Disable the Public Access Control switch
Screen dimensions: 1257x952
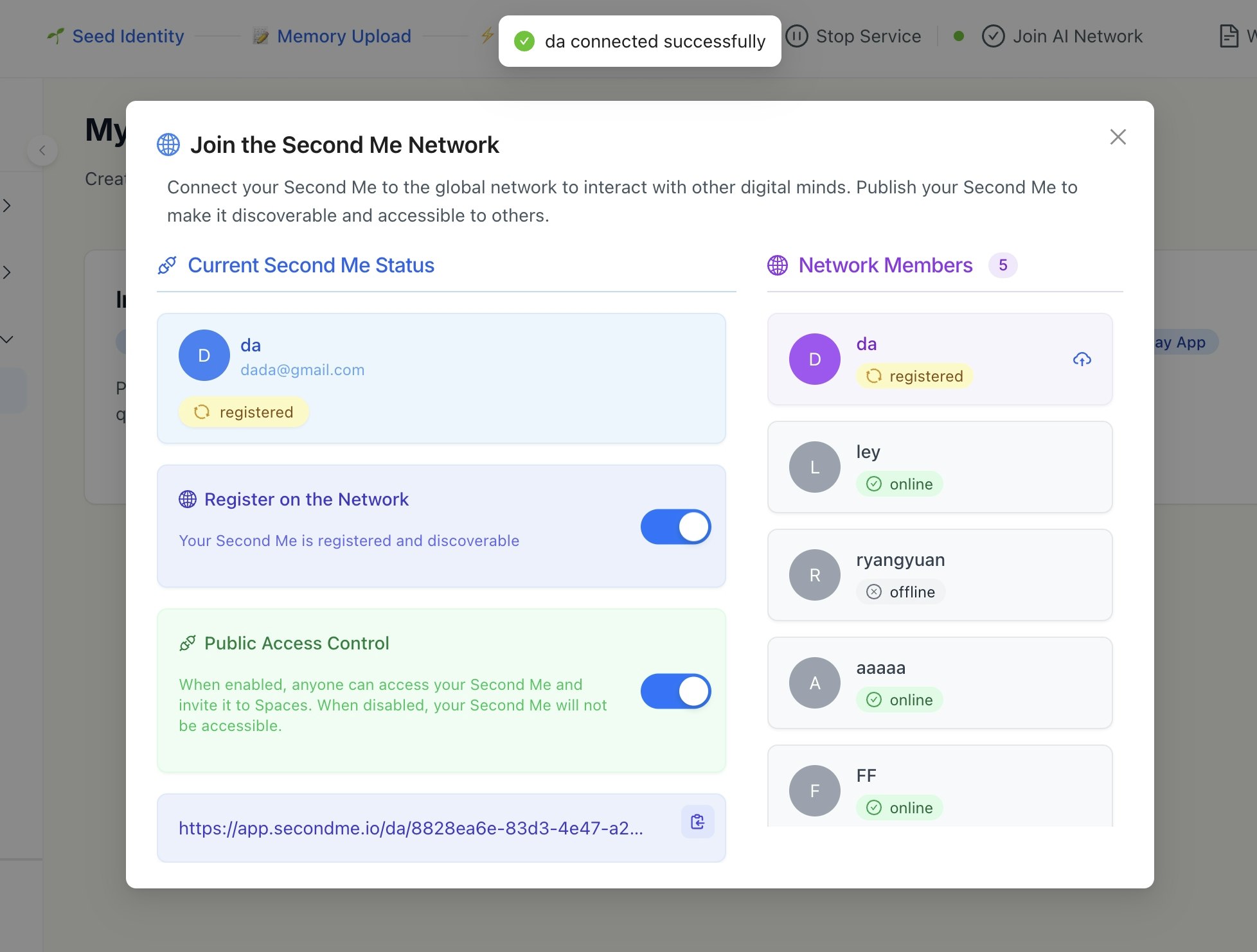[x=675, y=691]
